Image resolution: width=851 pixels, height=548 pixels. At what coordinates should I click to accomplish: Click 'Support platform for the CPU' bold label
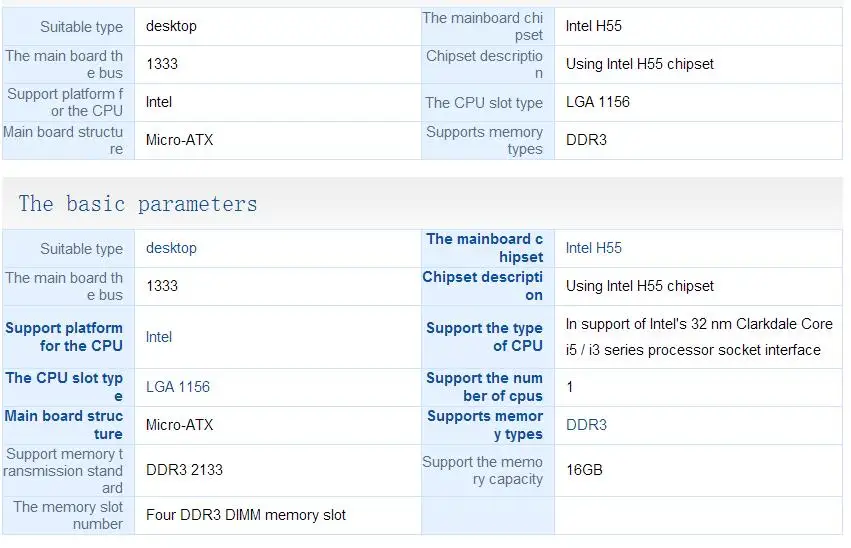click(x=64, y=337)
